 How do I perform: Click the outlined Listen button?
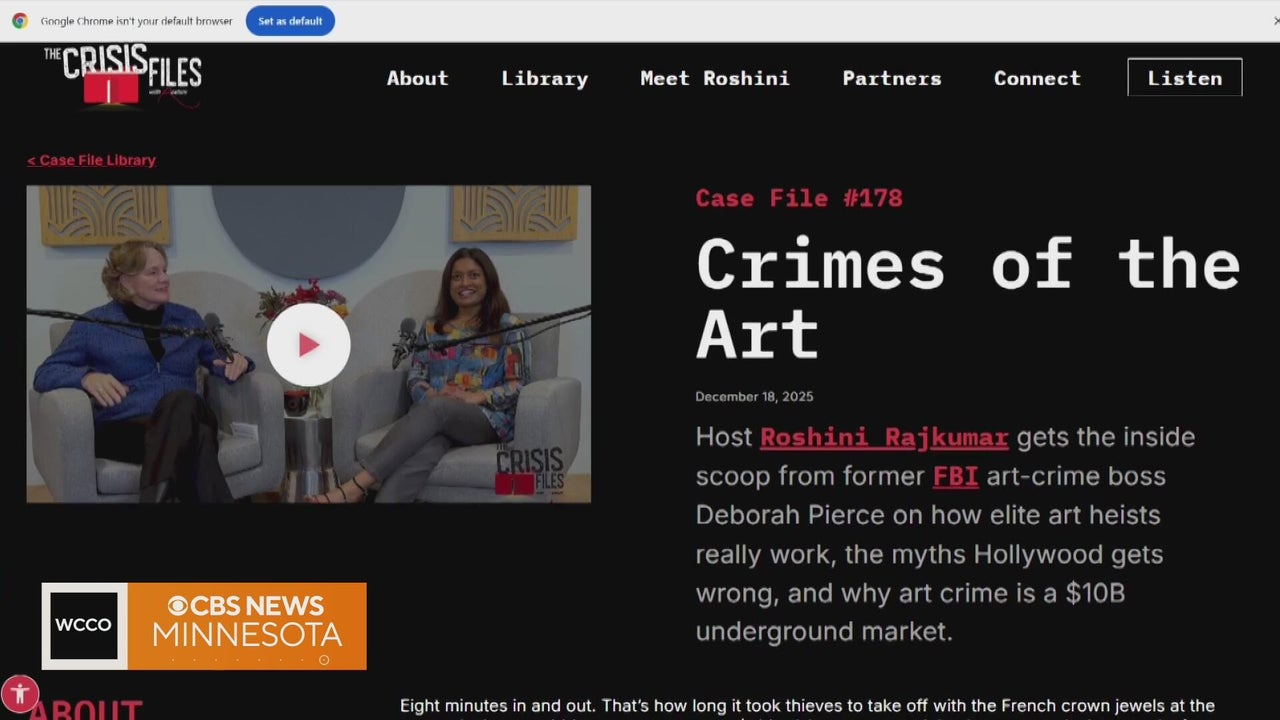point(1184,78)
